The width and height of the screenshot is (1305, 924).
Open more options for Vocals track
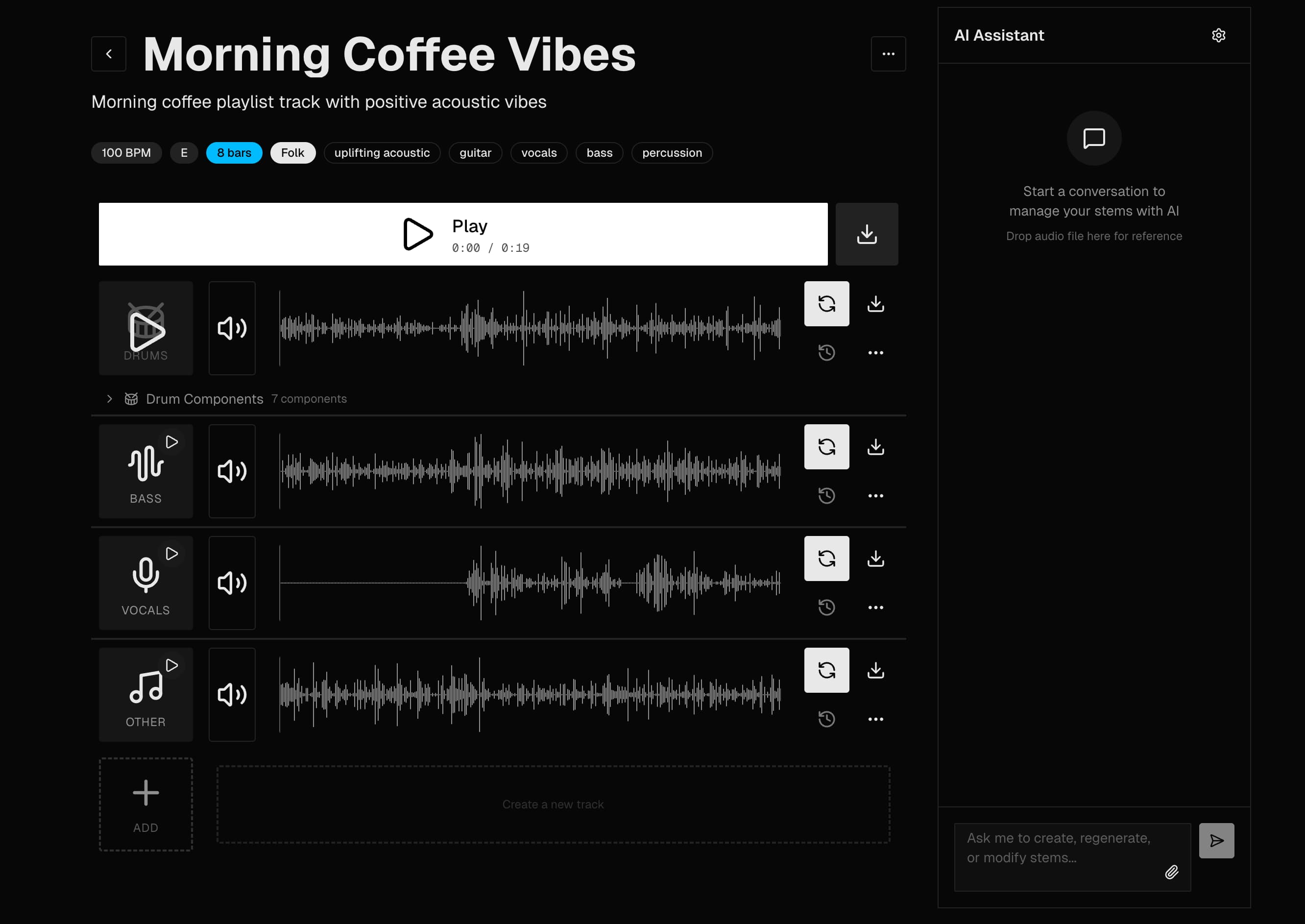click(x=875, y=607)
